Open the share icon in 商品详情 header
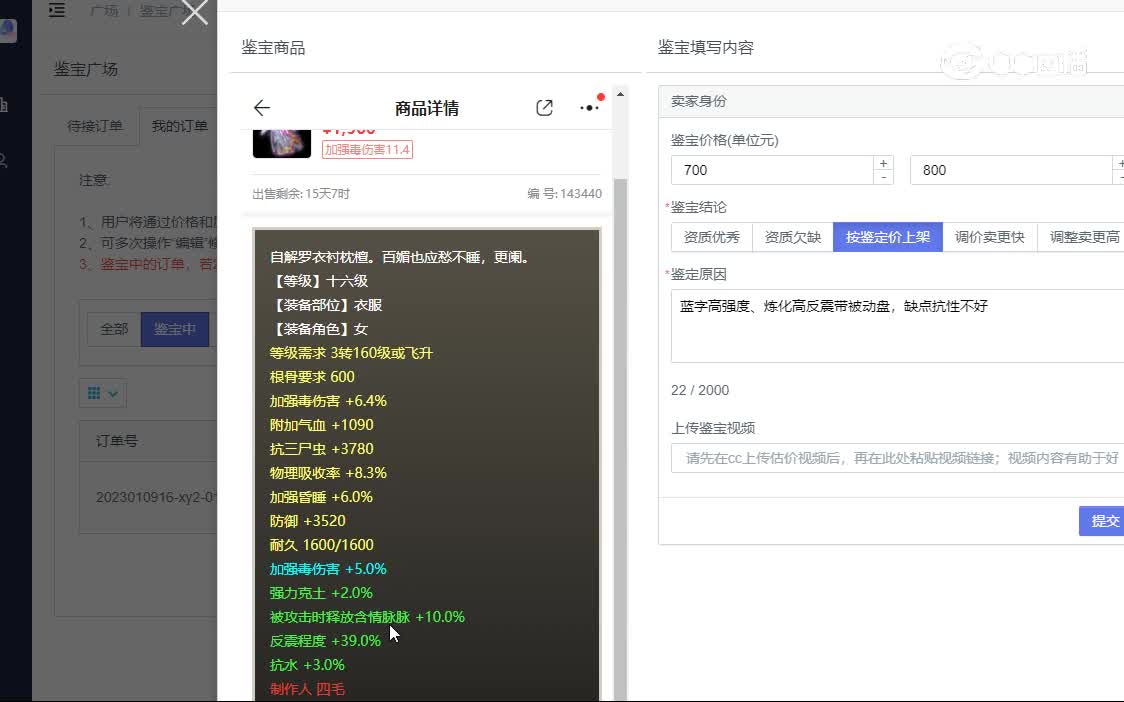The height and width of the screenshot is (702, 1124). point(544,108)
